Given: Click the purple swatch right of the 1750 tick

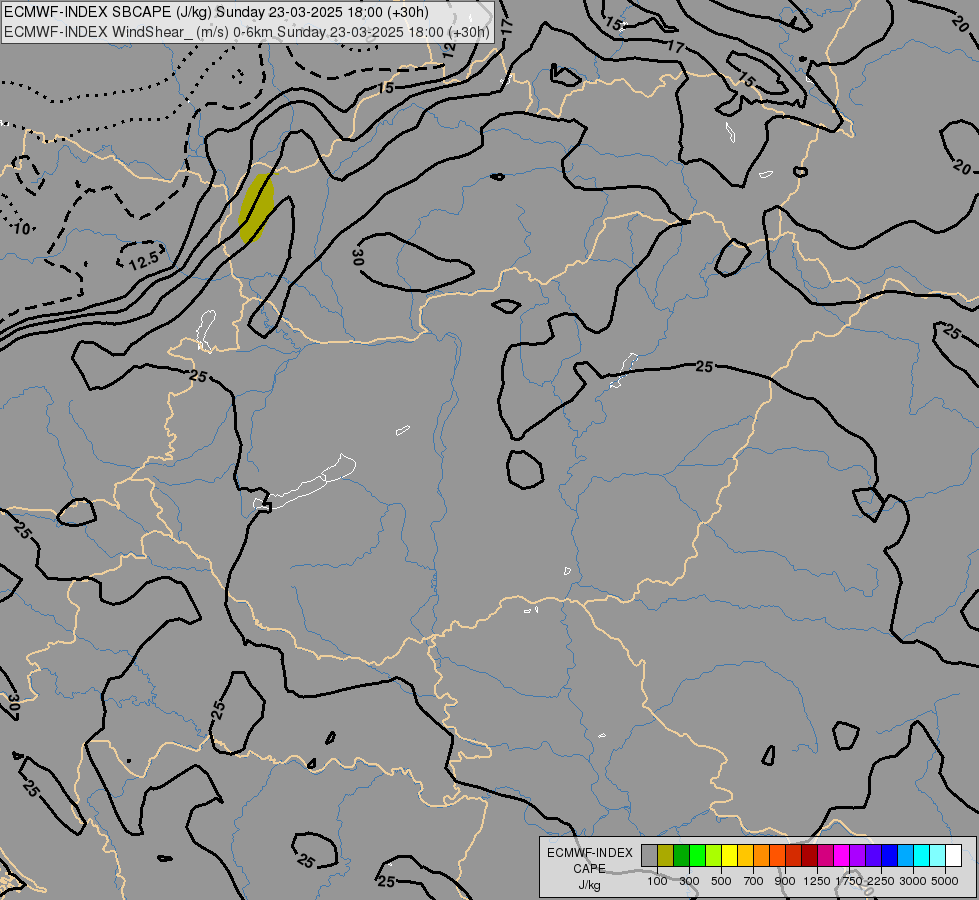Looking at the screenshot, I should point(857,856).
